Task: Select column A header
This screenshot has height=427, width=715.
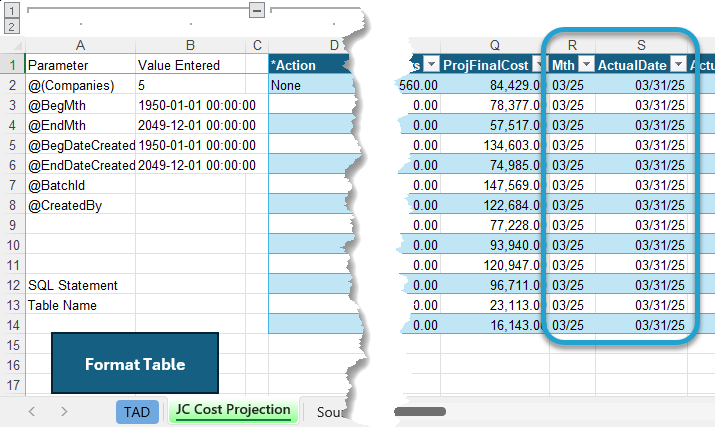Action: click(80, 45)
